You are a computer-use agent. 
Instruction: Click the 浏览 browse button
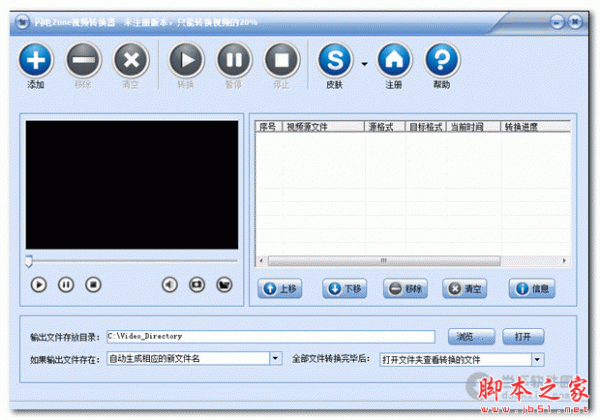(x=471, y=337)
